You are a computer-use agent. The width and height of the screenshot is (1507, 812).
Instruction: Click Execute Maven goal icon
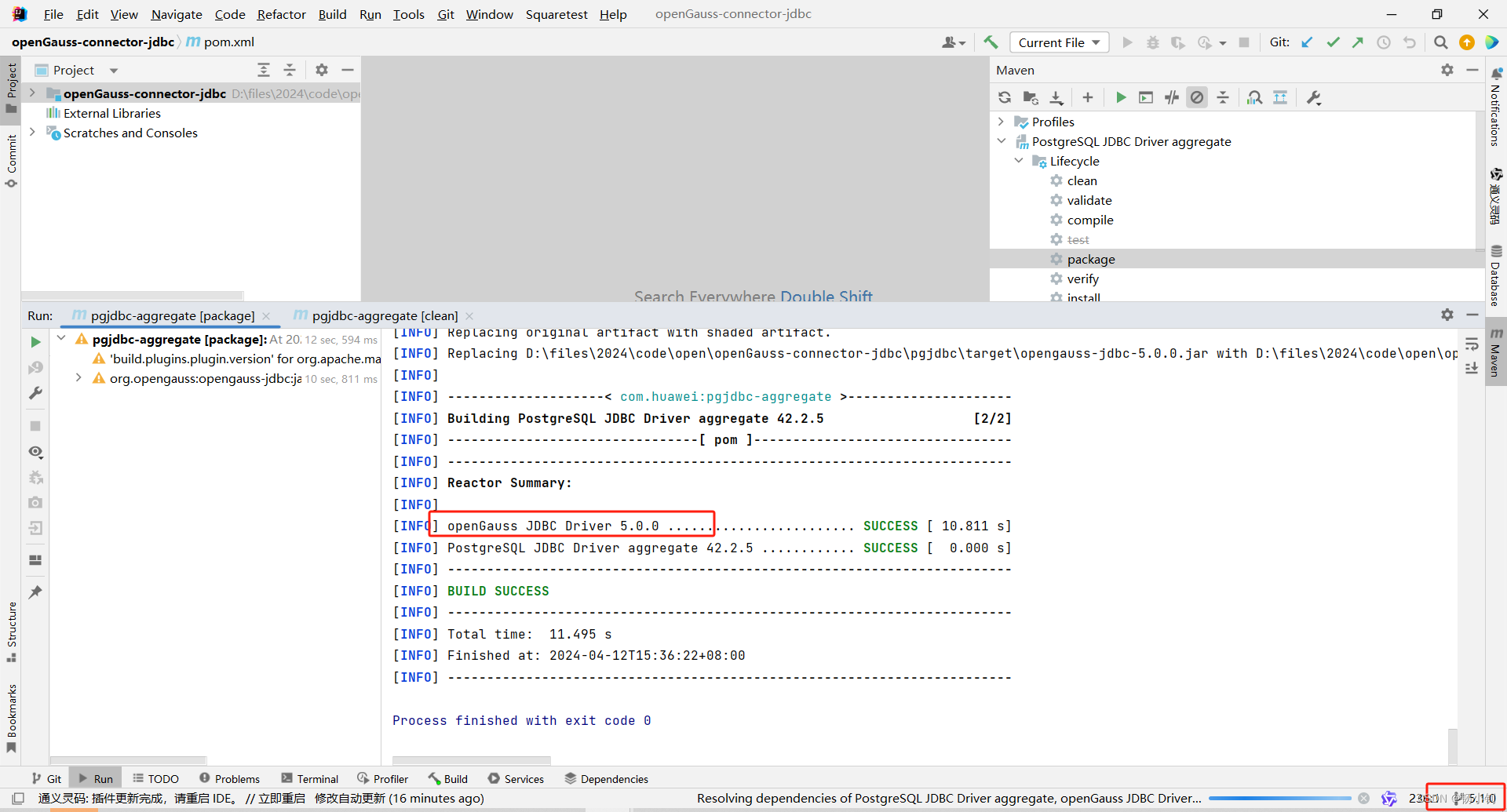1146,97
